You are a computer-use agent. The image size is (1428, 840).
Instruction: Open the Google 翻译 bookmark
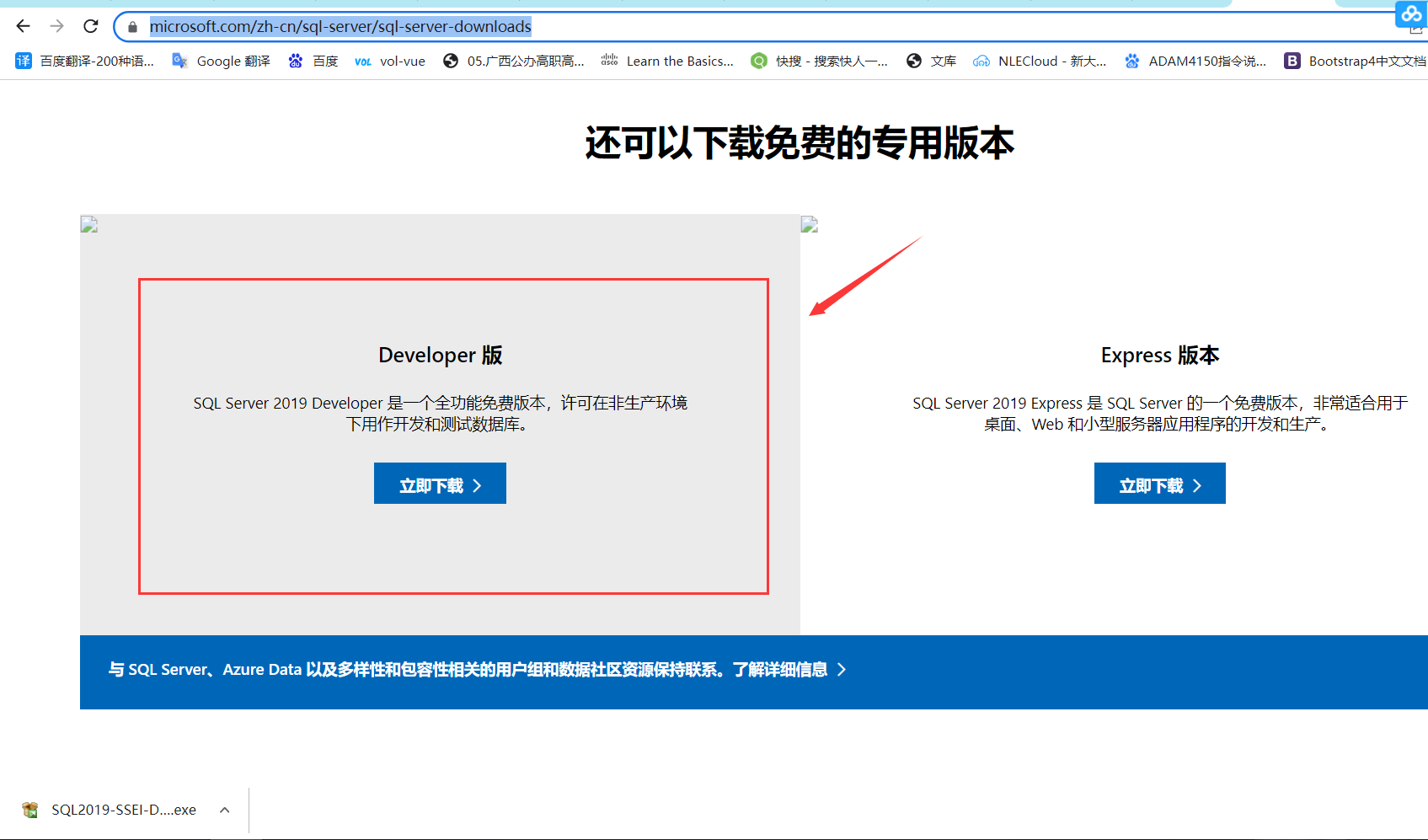(222, 61)
